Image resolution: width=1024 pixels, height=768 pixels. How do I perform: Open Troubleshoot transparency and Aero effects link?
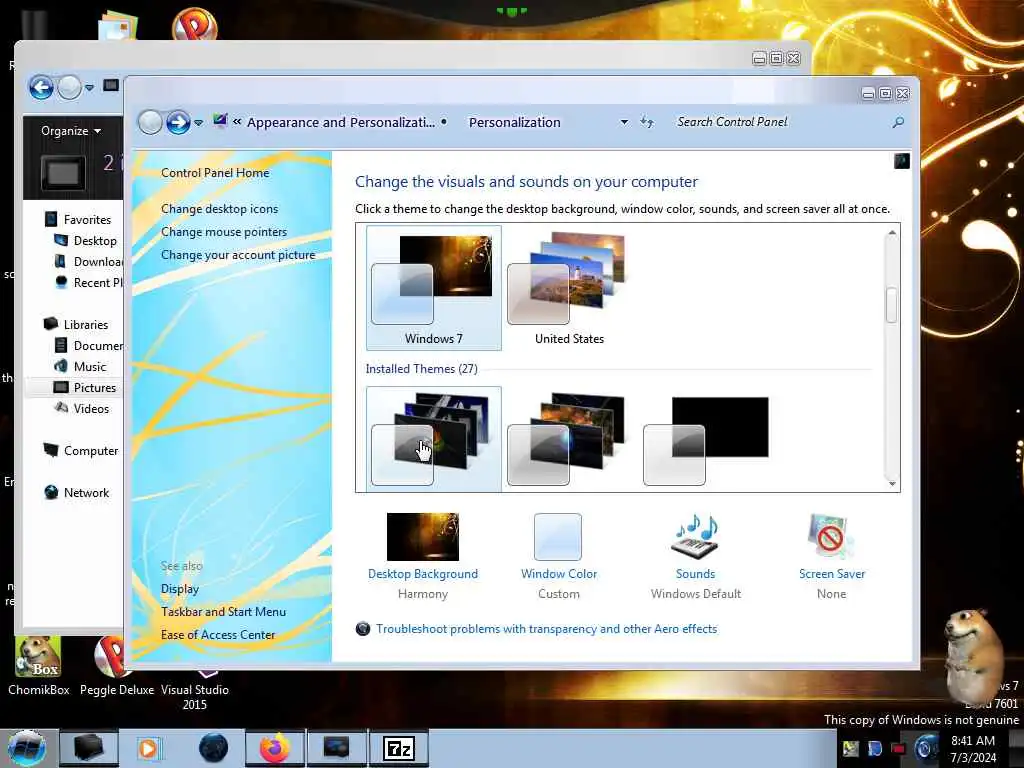point(546,629)
